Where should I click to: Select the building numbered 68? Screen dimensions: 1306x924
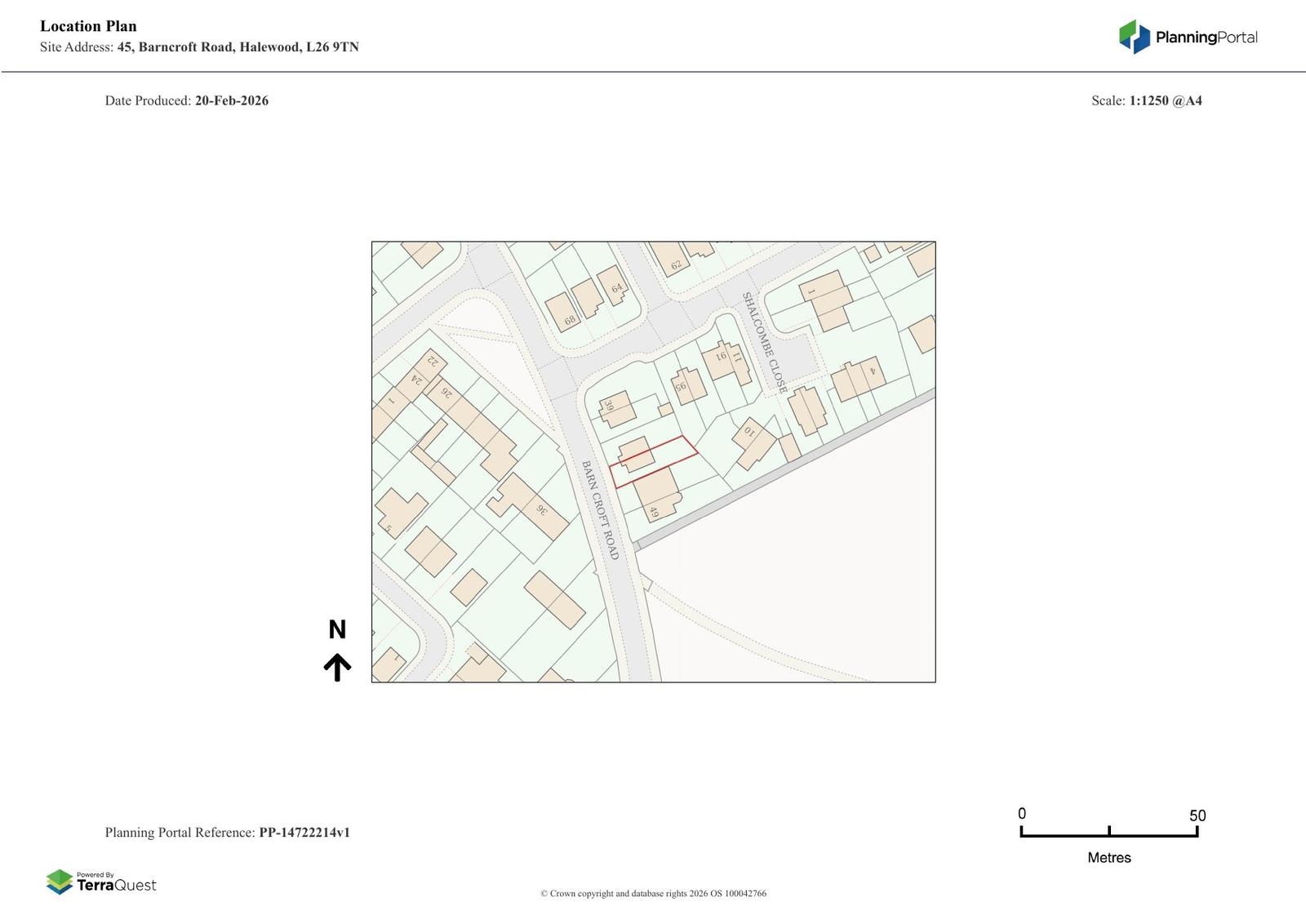pos(562,313)
